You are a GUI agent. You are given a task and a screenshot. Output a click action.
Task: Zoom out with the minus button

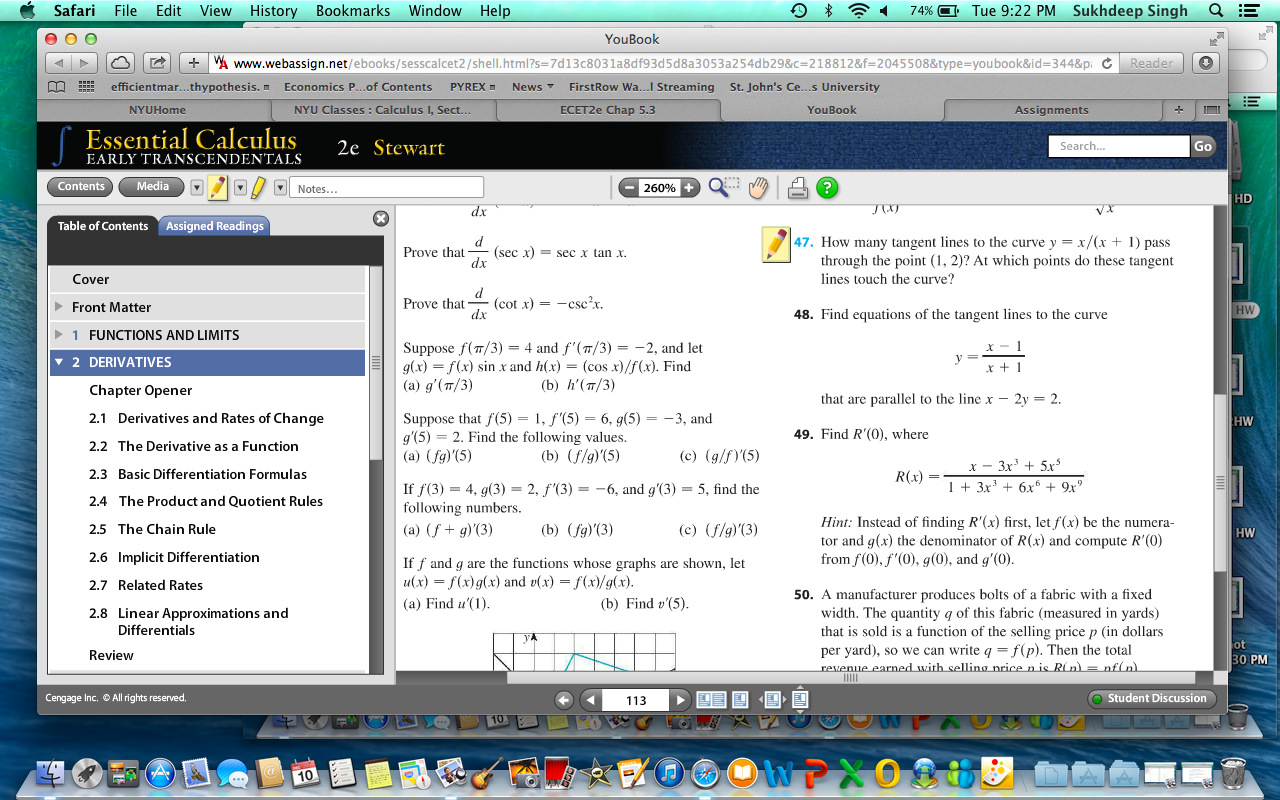(628, 188)
